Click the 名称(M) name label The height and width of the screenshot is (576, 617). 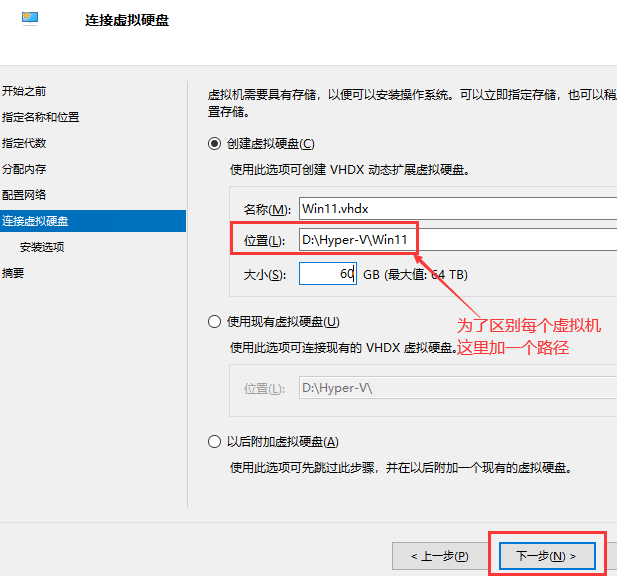266,210
